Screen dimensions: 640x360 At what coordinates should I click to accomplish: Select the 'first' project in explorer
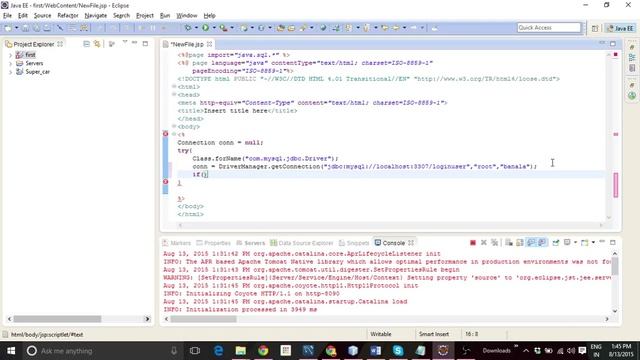click(30, 55)
